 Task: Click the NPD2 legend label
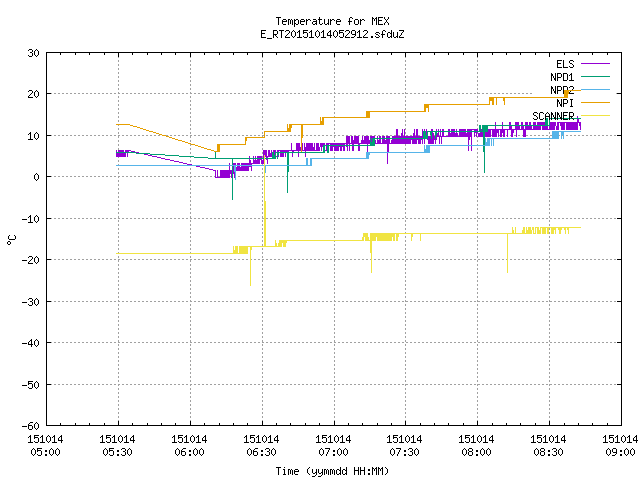(562, 90)
